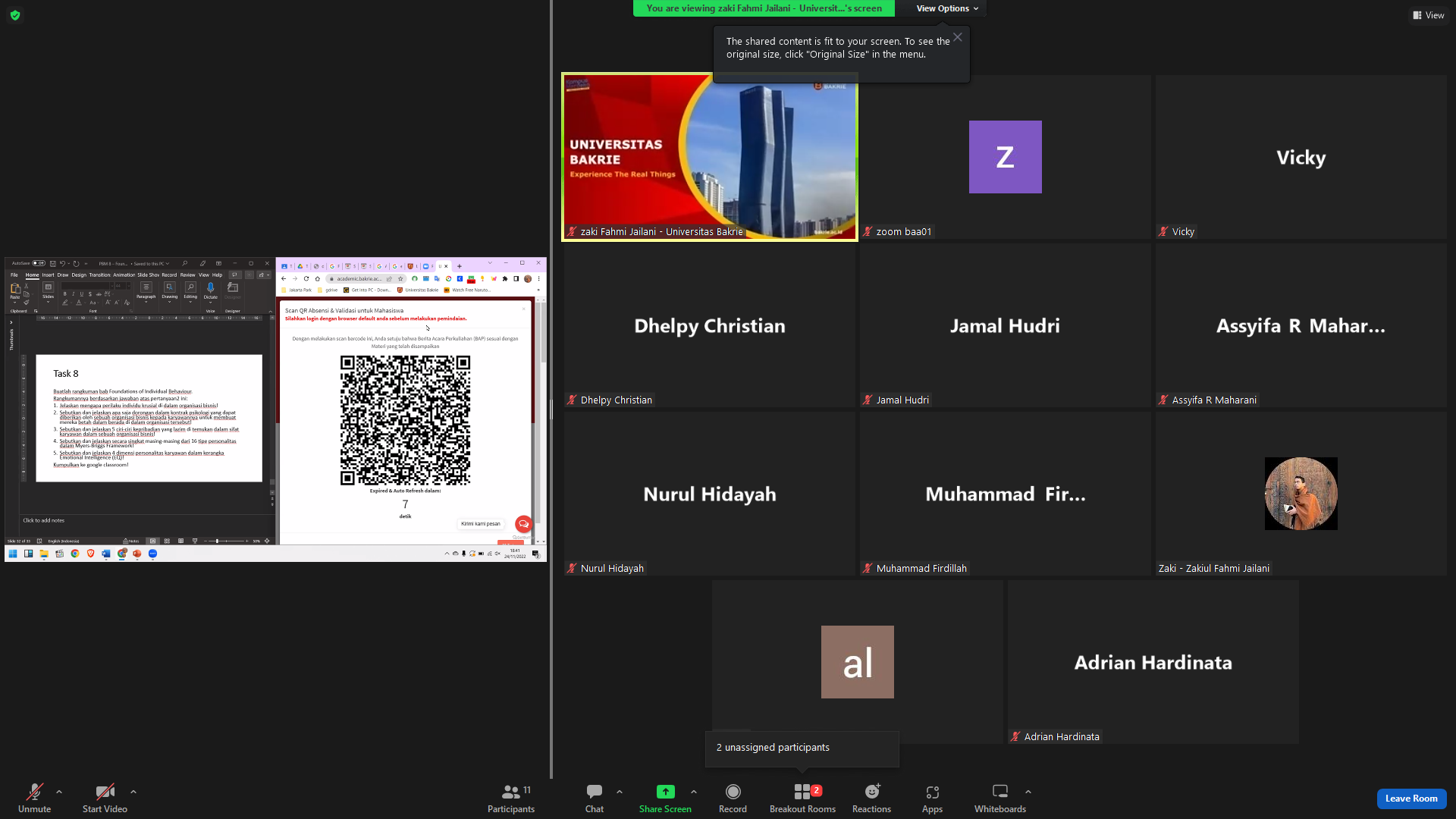This screenshot has height=819, width=1456.
Task: Open the Participants panel
Action: 511,799
